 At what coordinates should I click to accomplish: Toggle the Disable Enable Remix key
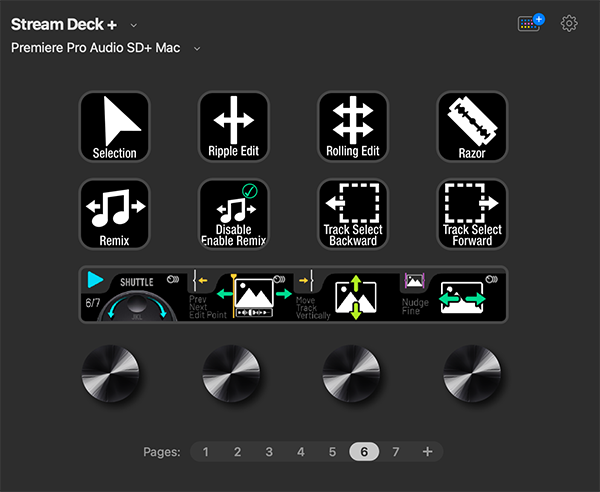(x=234, y=214)
